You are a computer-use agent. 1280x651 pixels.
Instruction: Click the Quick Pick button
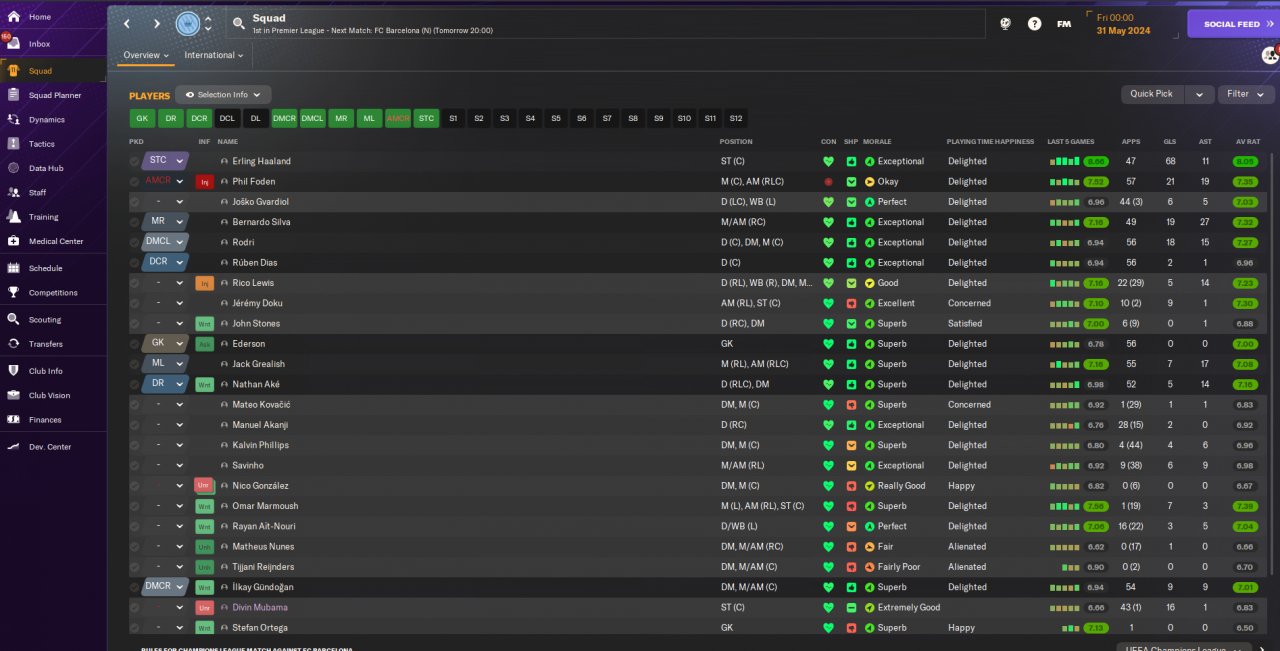point(1152,94)
